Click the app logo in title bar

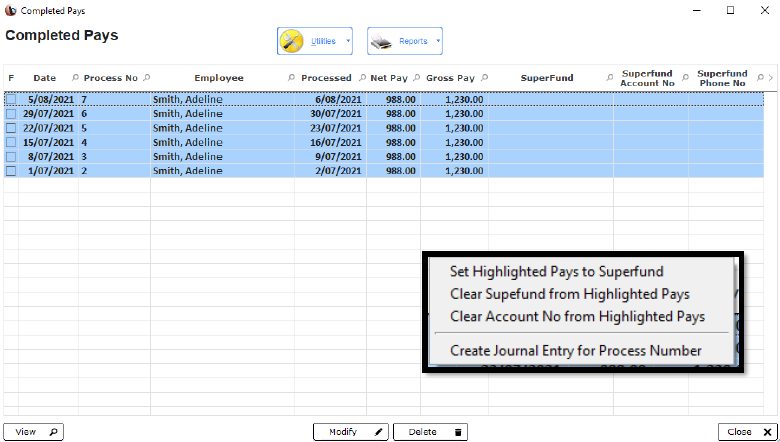point(10,10)
